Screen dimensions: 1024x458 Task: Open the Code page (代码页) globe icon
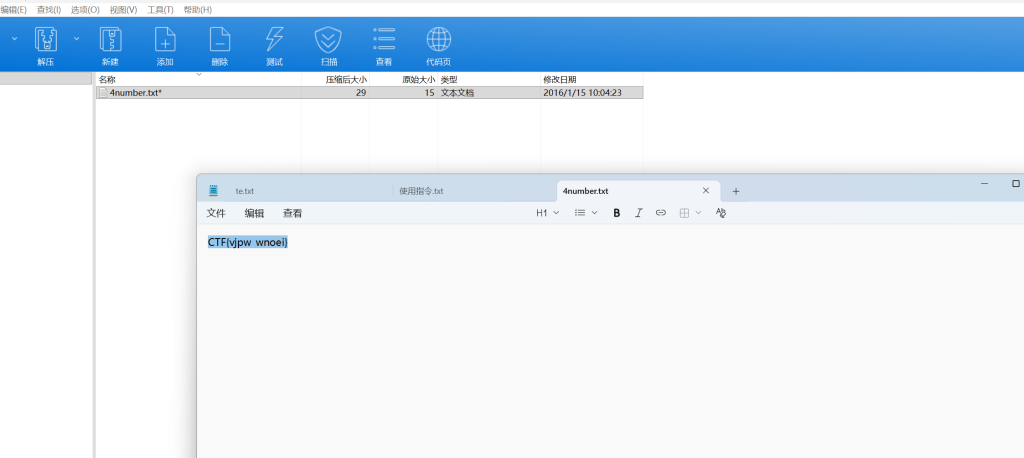pyautogui.click(x=438, y=41)
